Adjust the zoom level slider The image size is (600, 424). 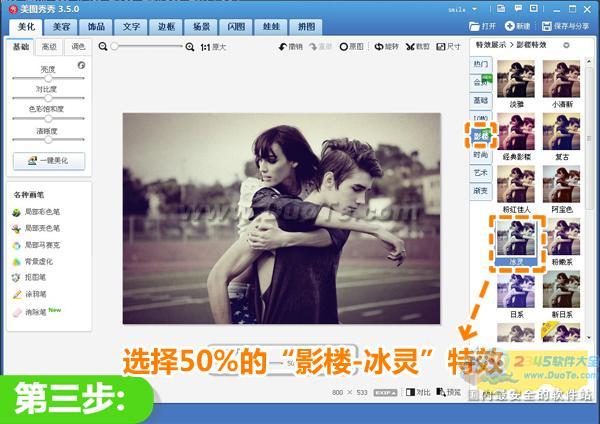click(x=147, y=47)
